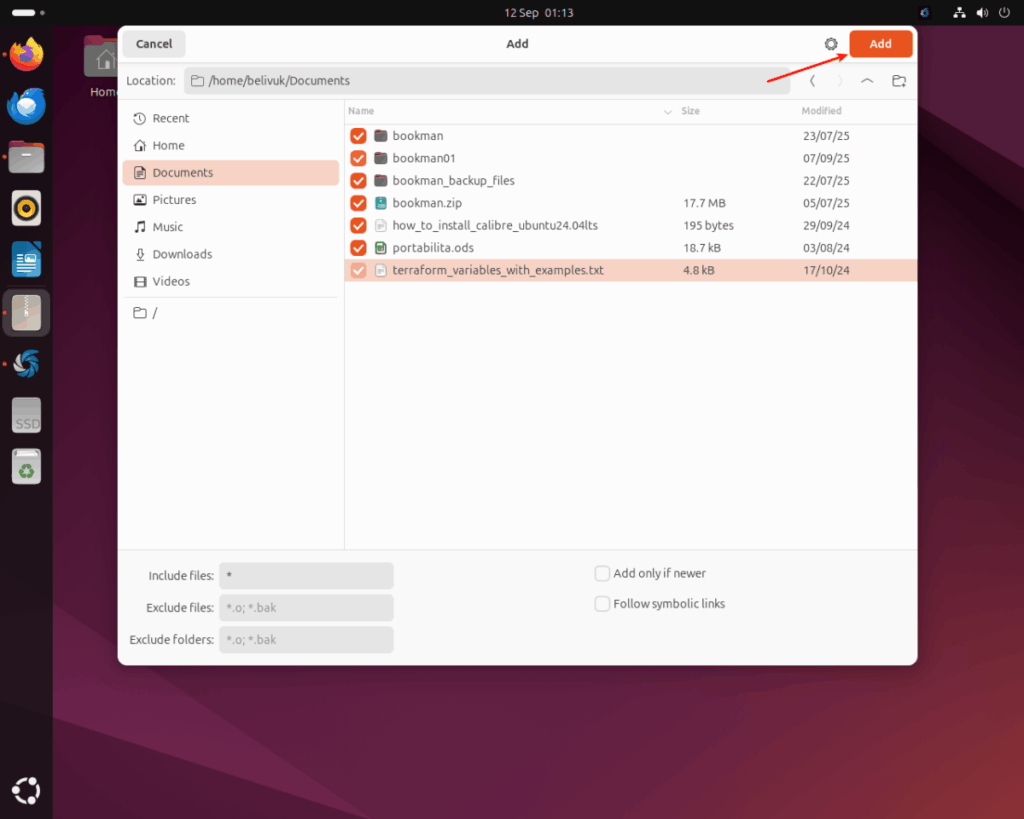The height and width of the screenshot is (819, 1024).
Task: Click the portabilita.ods spreadsheet icon
Action: click(x=381, y=248)
